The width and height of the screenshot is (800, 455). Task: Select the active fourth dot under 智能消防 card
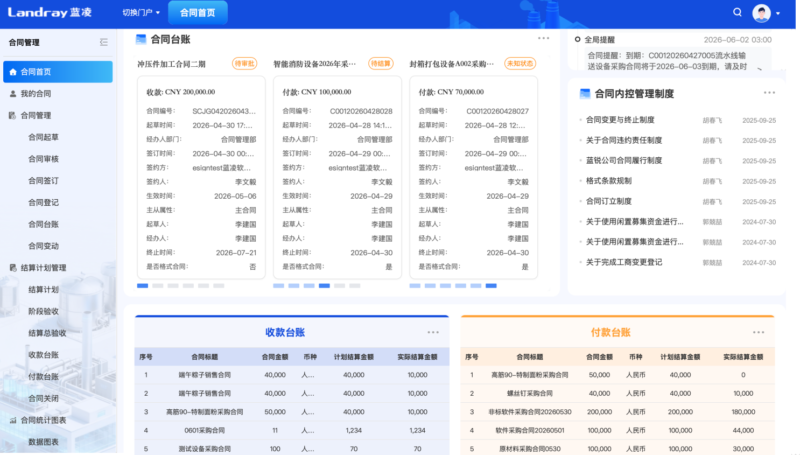[x=324, y=286]
